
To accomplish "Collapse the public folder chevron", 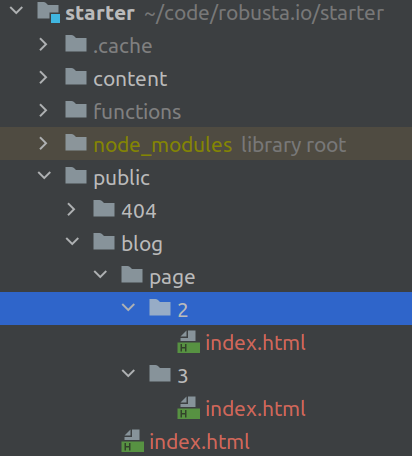I will (x=44, y=175).
